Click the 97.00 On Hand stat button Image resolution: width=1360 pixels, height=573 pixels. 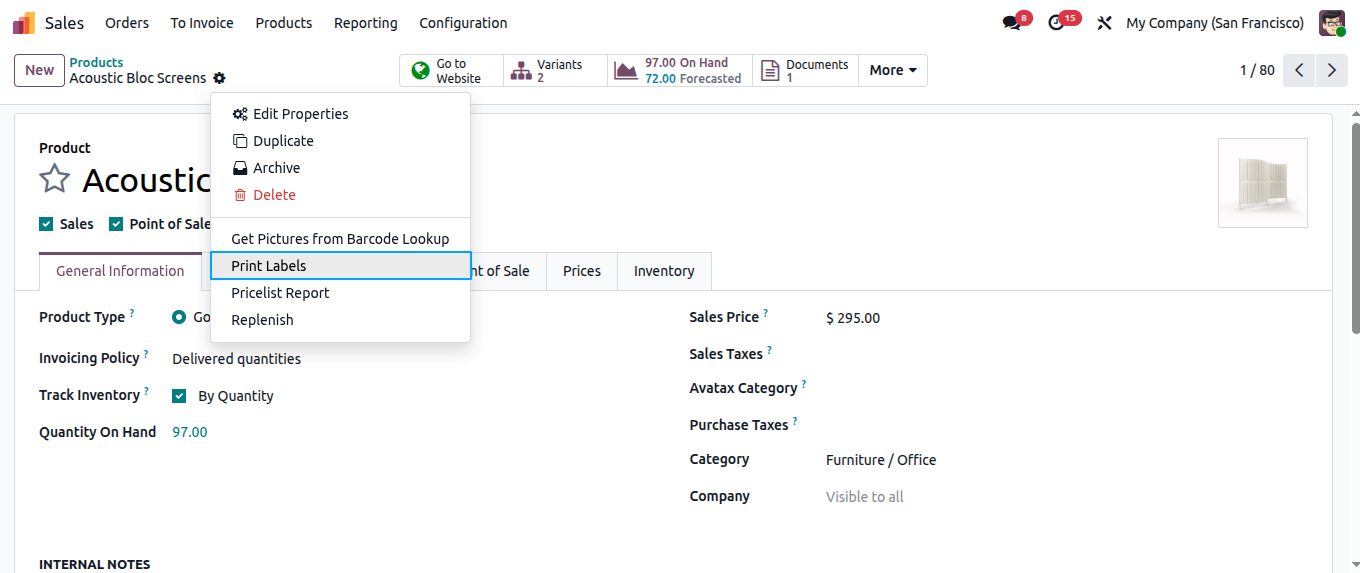[680, 71]
